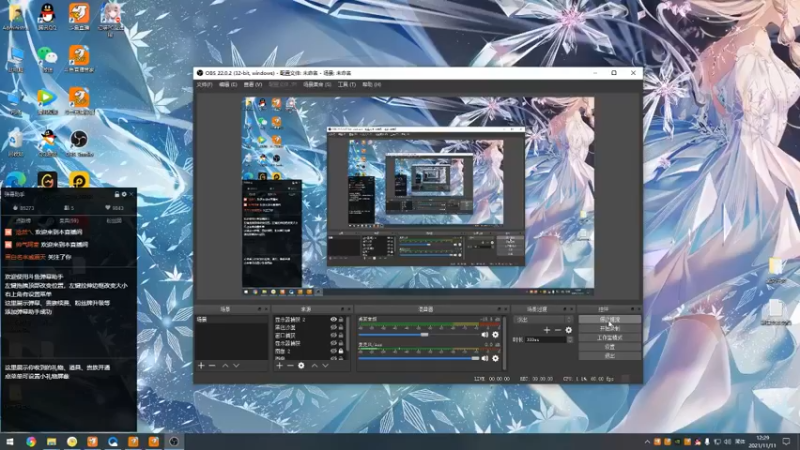800x450 pixels.
Task: Toggle the lock on the 窗口捕获 source
Action: (x=341, y=336)
